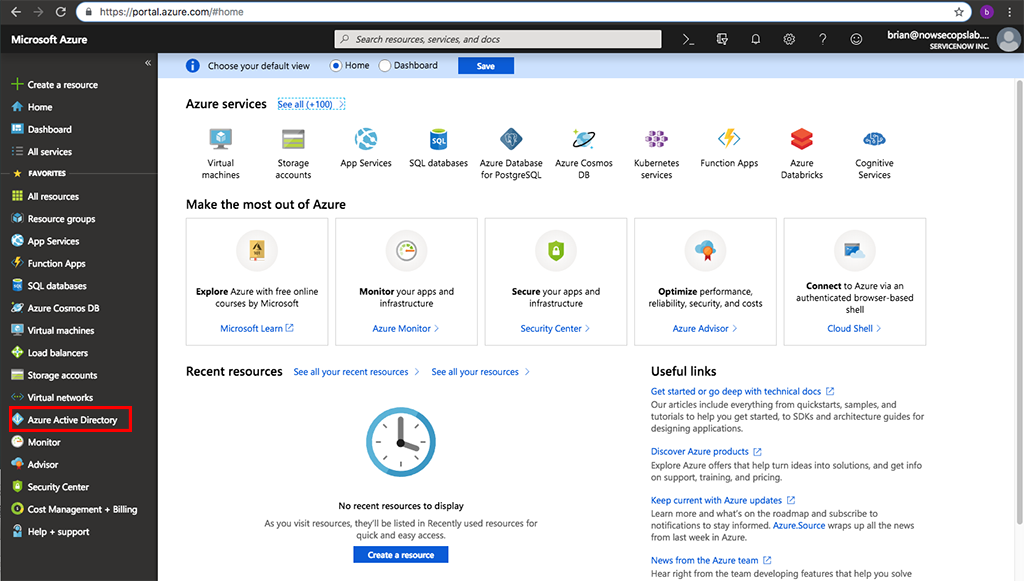The height and width of the screenshot is (581, 1024).
Task: Open portal settings gear icon
Action: (x=789, y=39)
